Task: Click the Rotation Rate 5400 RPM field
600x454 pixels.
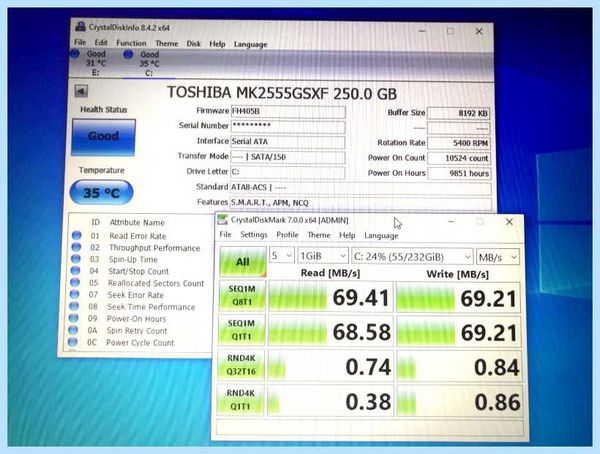Action: pos(458,143)
